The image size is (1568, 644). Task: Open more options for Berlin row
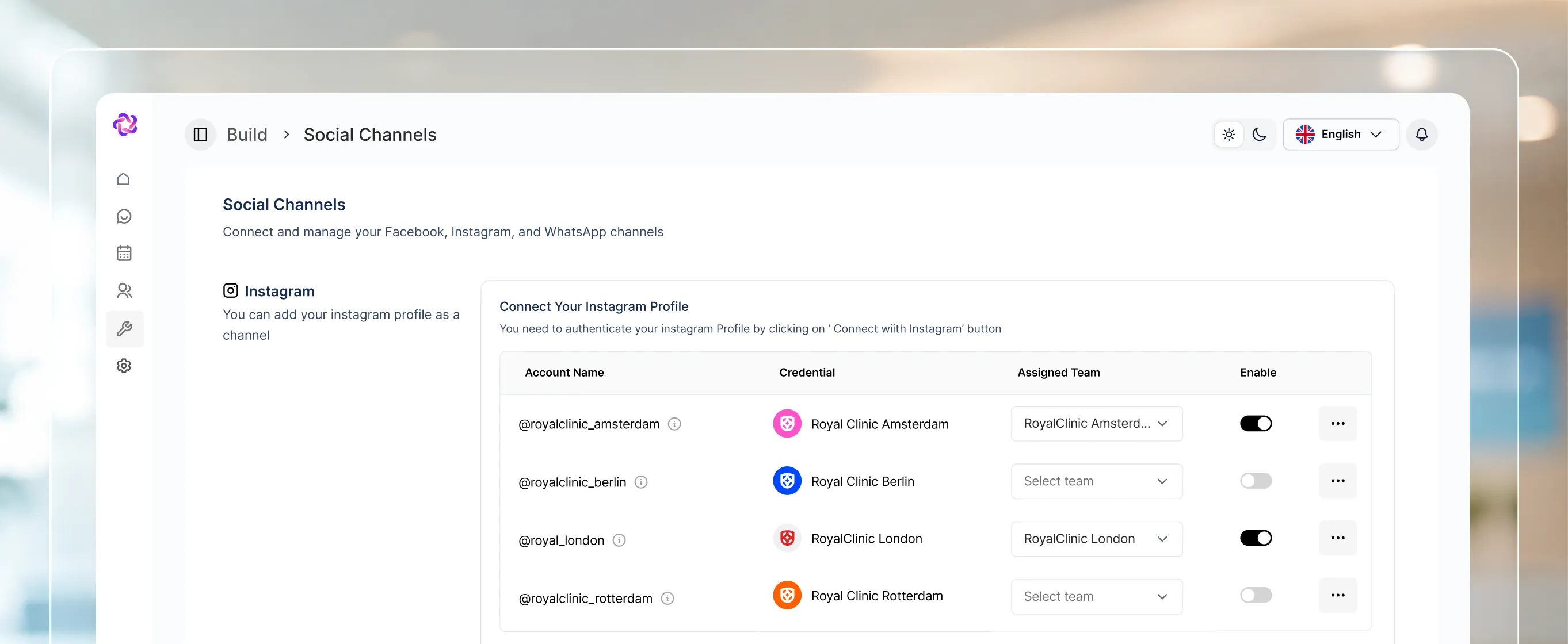click(1338, 481)
